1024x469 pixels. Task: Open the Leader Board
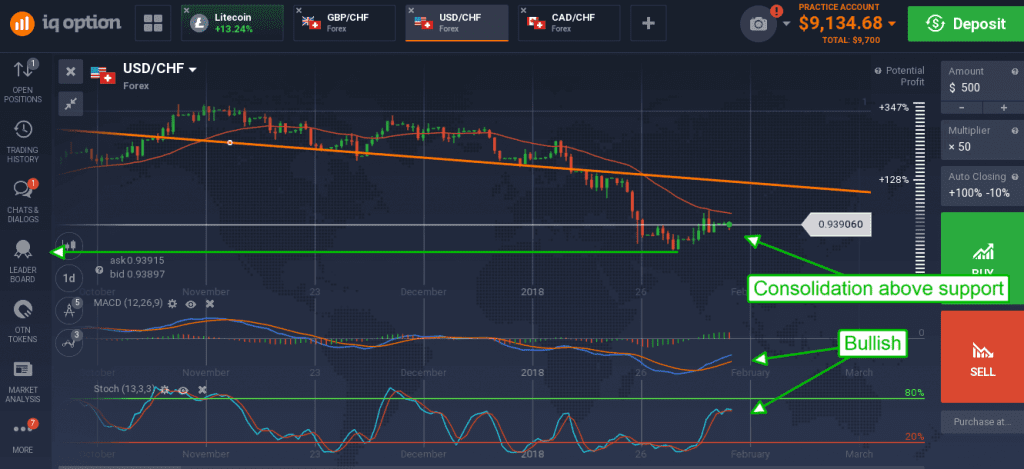pos(23,261)
